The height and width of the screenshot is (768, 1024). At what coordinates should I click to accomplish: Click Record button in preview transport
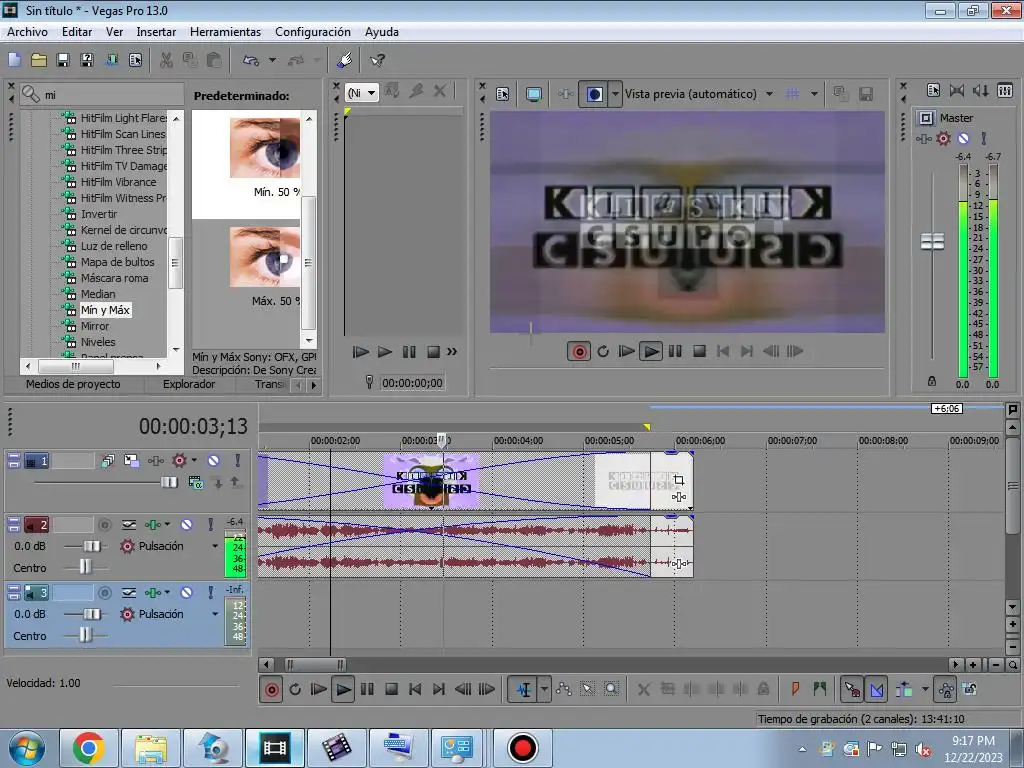pos(579,351)
